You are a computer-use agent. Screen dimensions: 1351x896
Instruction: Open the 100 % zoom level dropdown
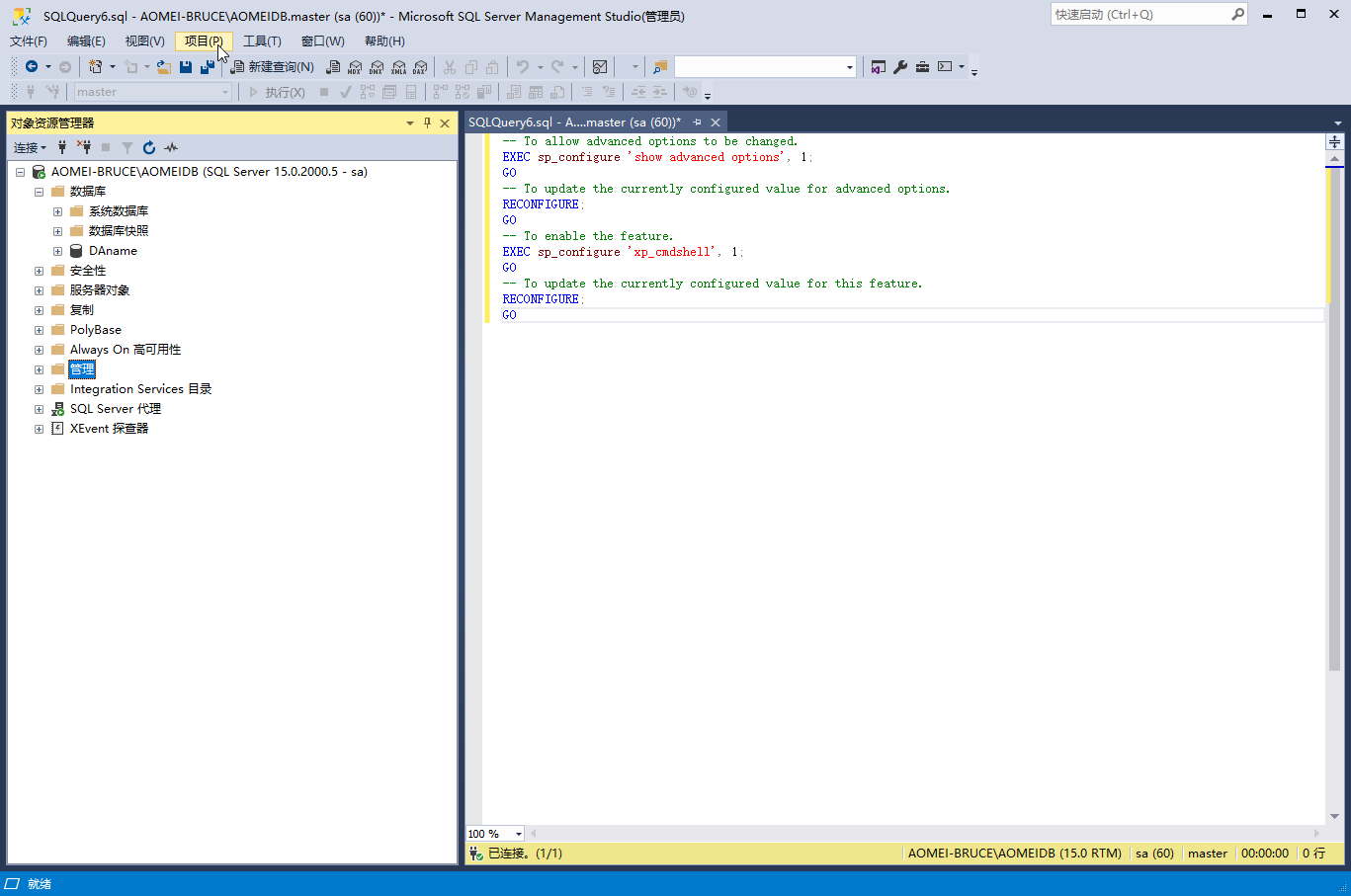[x=518, y=834]
